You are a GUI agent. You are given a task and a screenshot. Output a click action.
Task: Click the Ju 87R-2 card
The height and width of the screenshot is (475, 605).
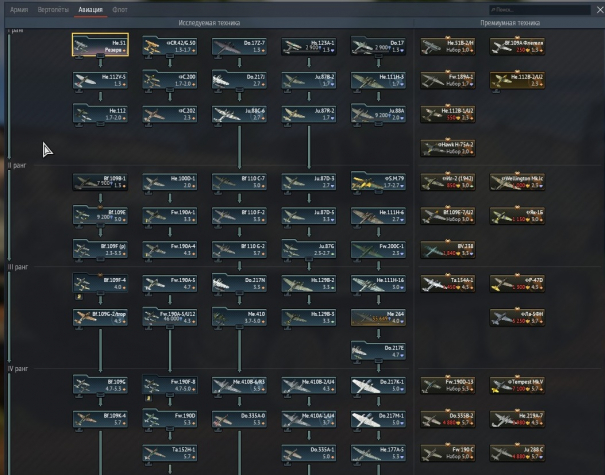pyautogui.click(x=309, y=114)
